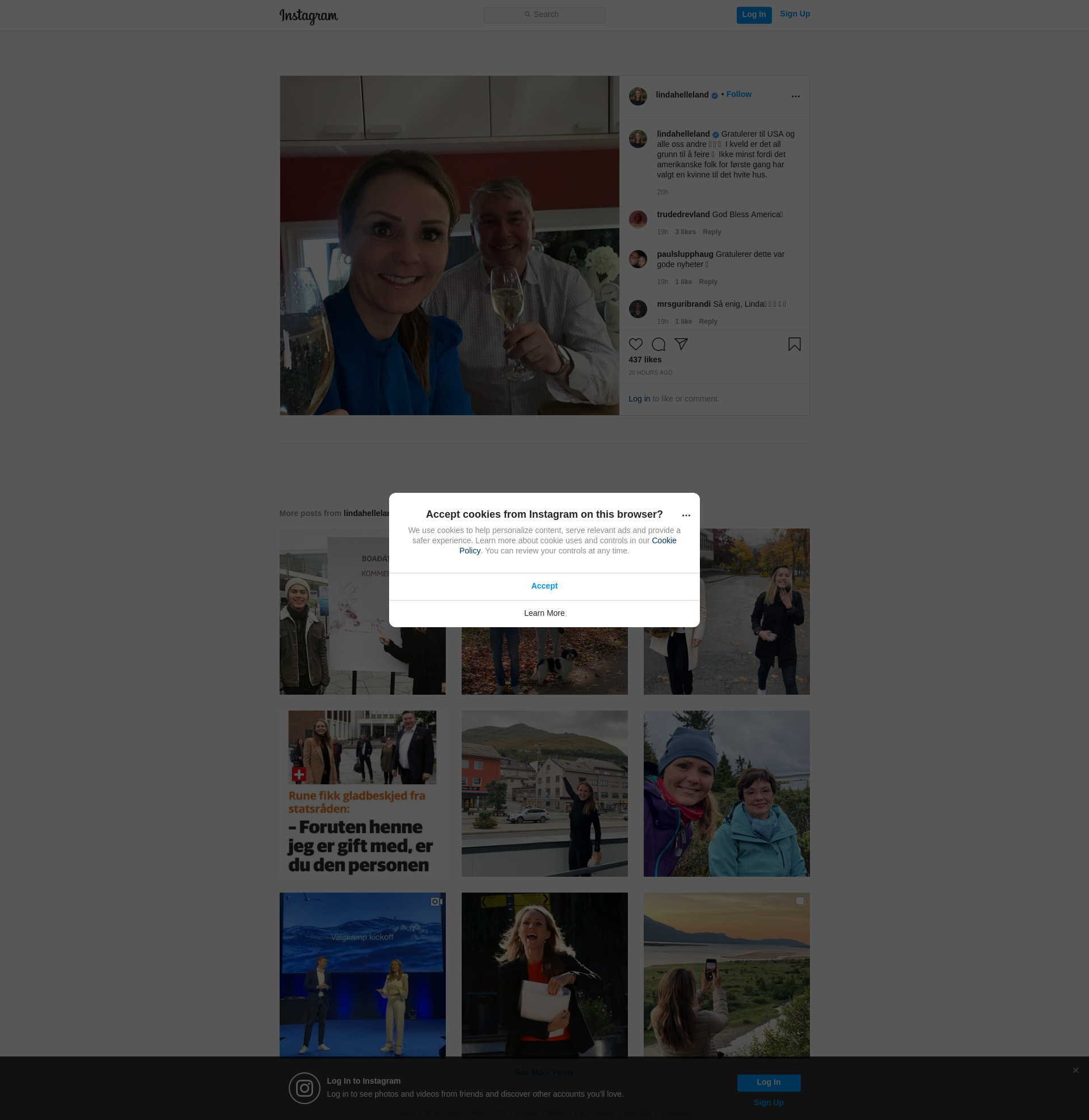The image size is (1089, 1120).
Task: Focus the Search input field
Action: pyautogui.click(x=544, y=15)
